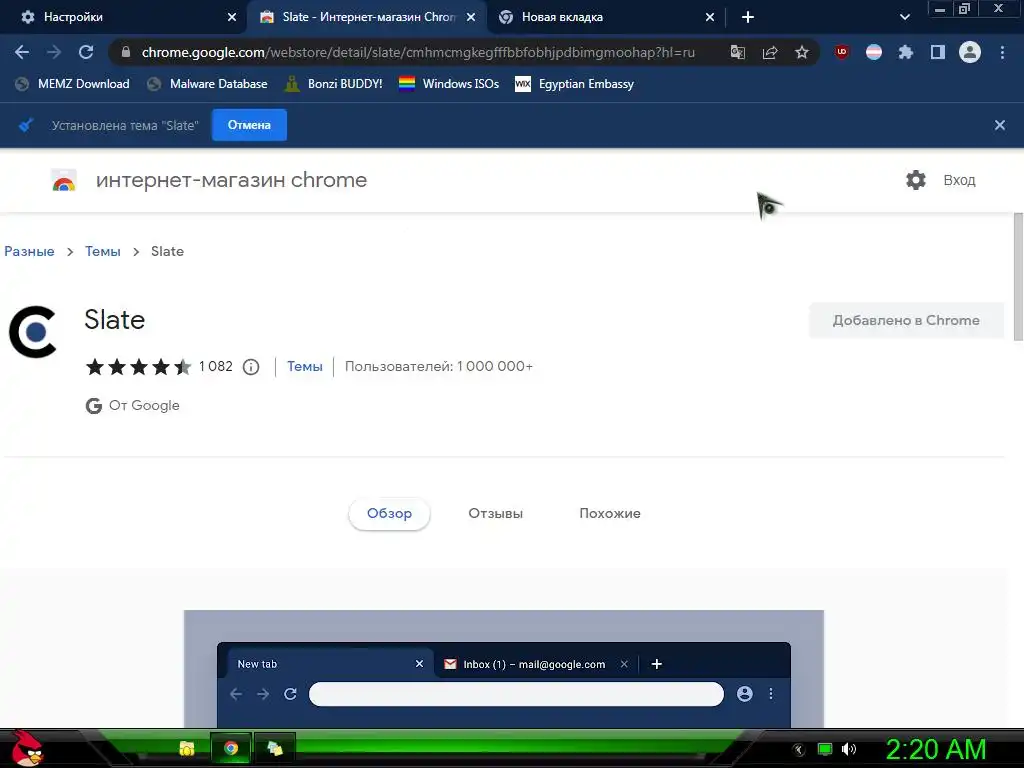The height and width of the screenshot is (768, 1024).
Task: Go back to the previous page
Action: (x=22, y=52)
